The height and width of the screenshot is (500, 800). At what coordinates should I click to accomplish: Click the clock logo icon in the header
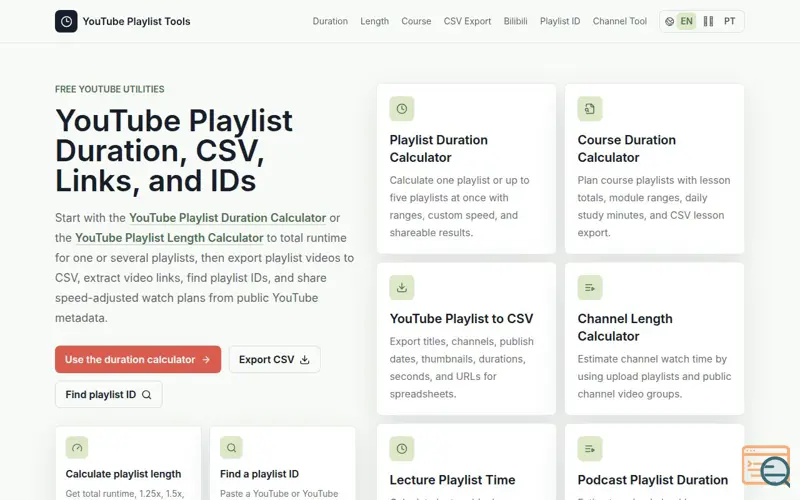point(66,21)
